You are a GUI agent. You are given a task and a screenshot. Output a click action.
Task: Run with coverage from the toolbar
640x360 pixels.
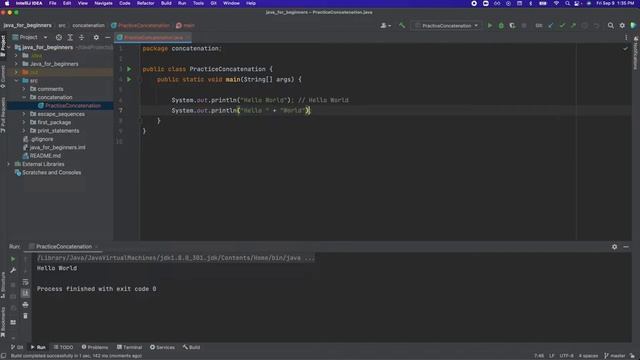512,25
